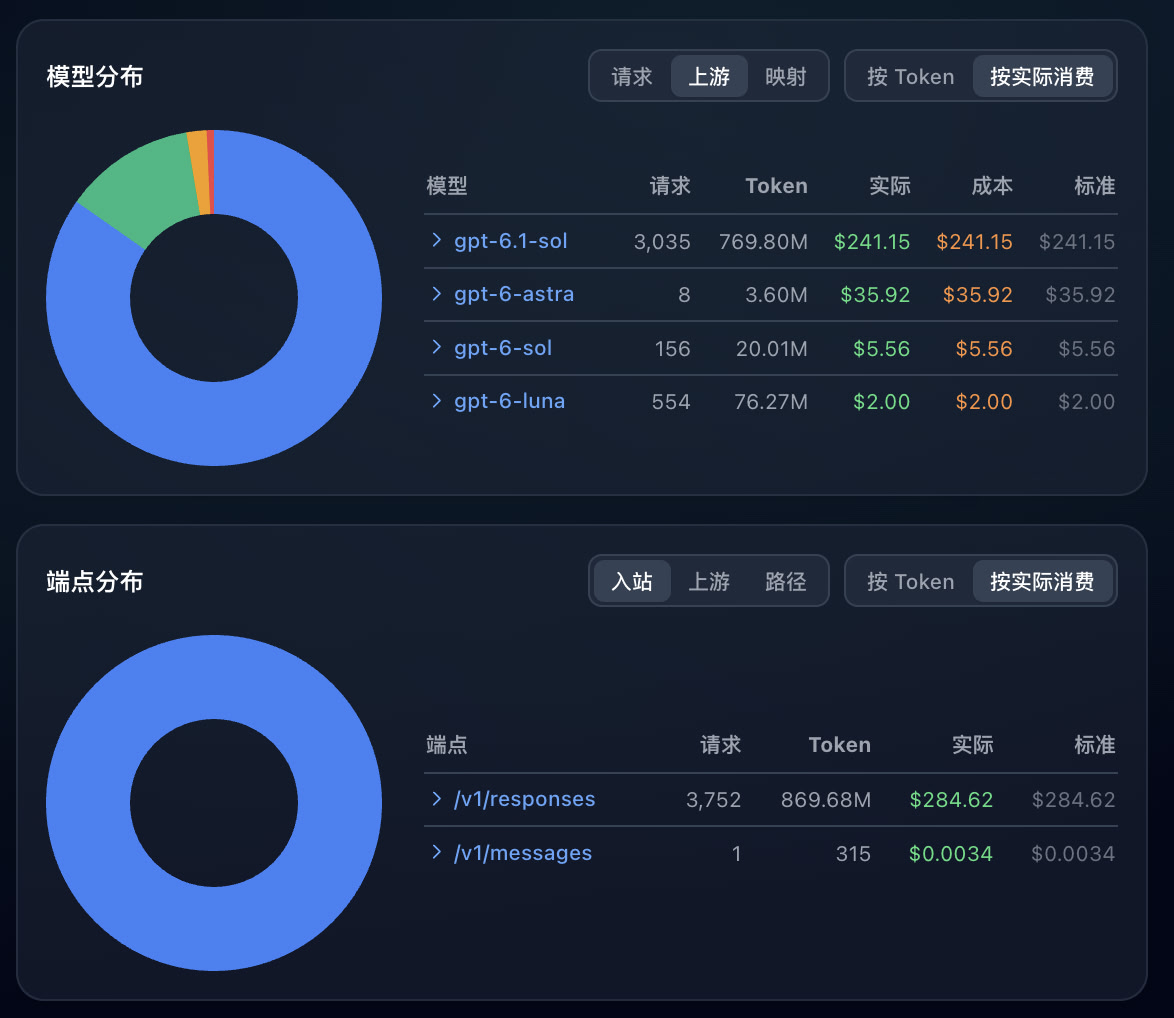The height and width of the screenshot is (1018, 1174).
Task: Click the 76.27M token value
Action: [x=770, y=402]
